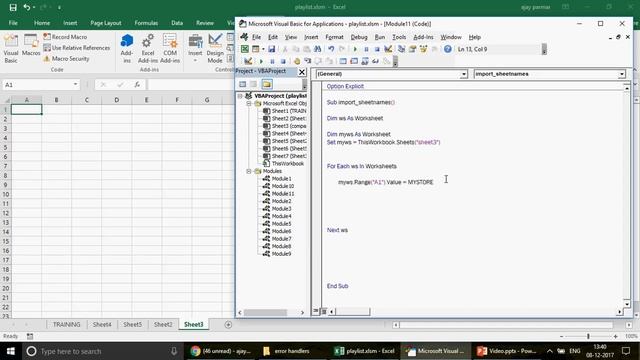Open Watch Window from Debug toolbar
Image resolution: width=640 pixels, height=360 pixels.
point(364,61)
